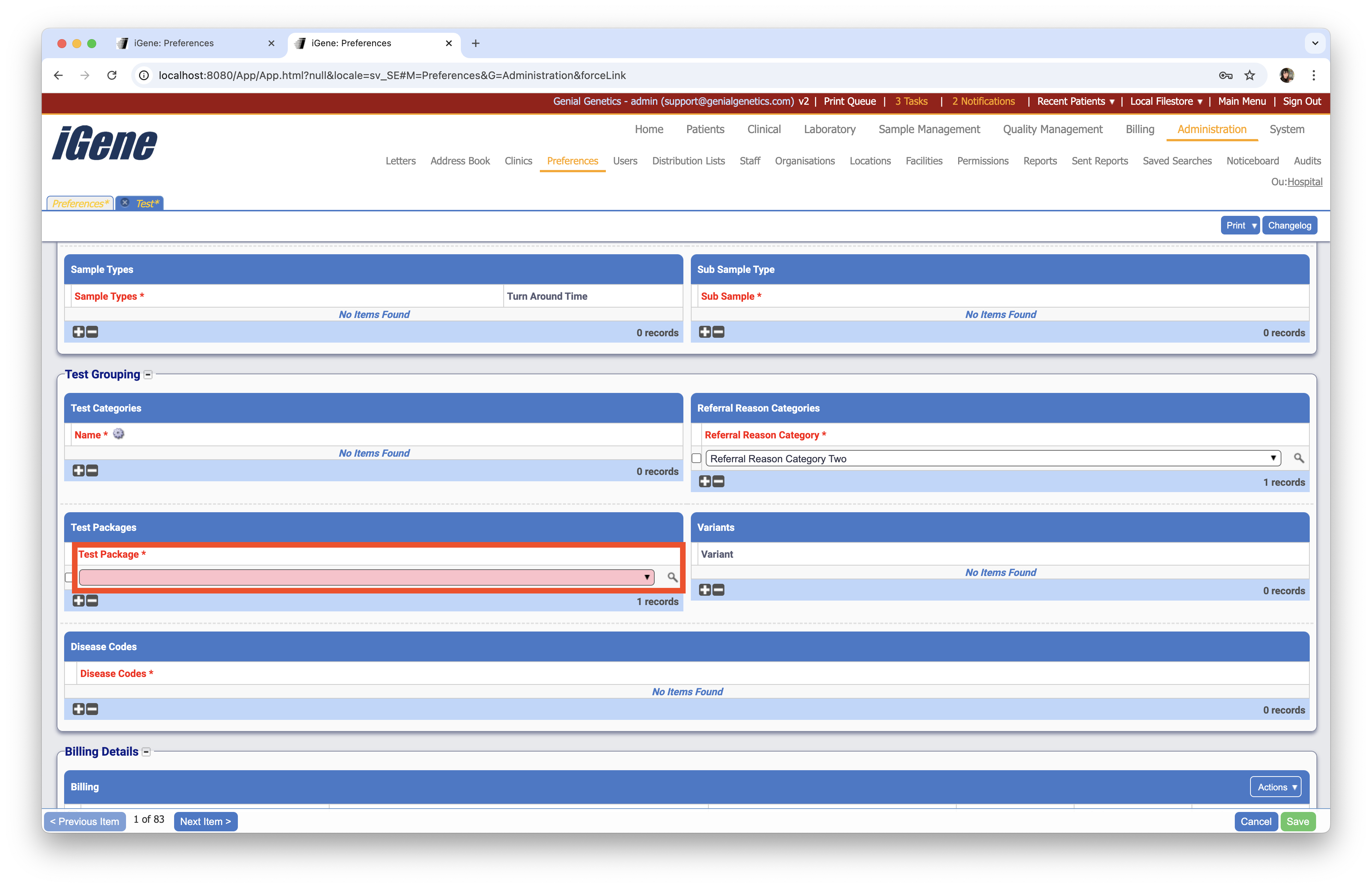Click the minus icon under Variants table
The image size is (1372, 888).
tap(718, 589)
